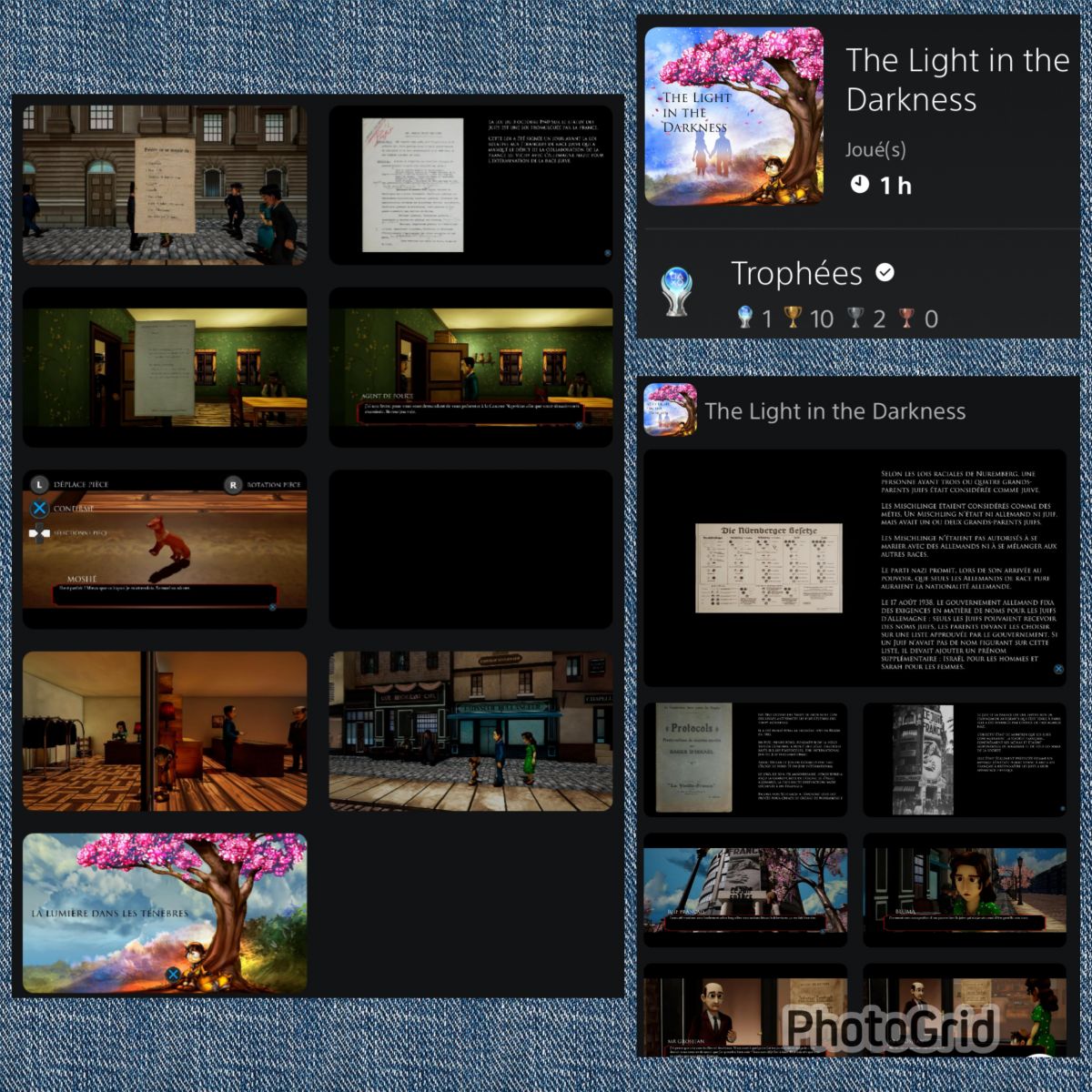The image size is (1092, 1092).
Task: Click the silver trophy icon beside 2
Action: tap(855, 318)
